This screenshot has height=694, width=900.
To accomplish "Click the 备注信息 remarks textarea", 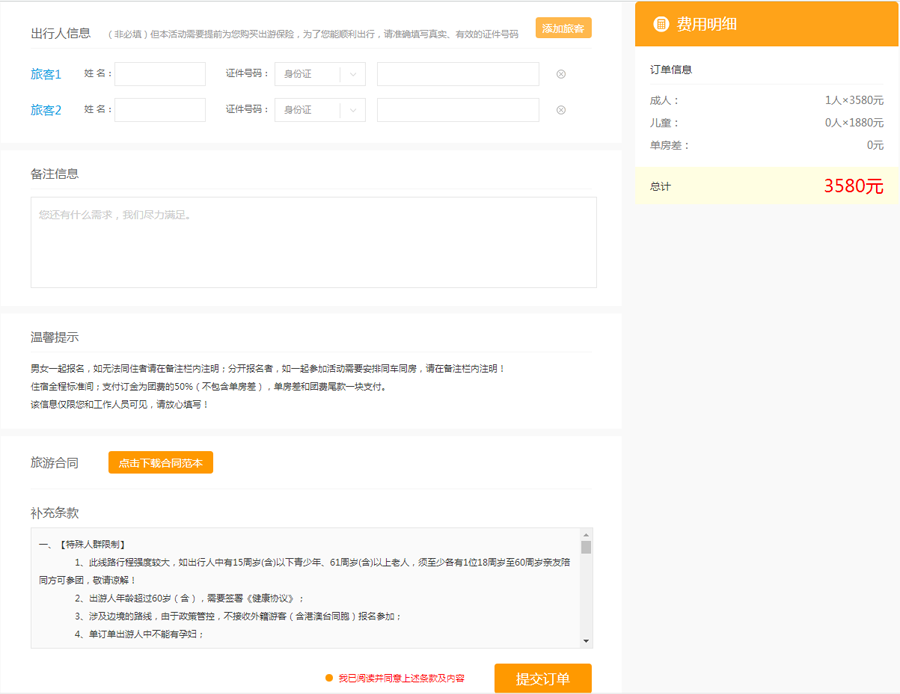I will (313, 242).
